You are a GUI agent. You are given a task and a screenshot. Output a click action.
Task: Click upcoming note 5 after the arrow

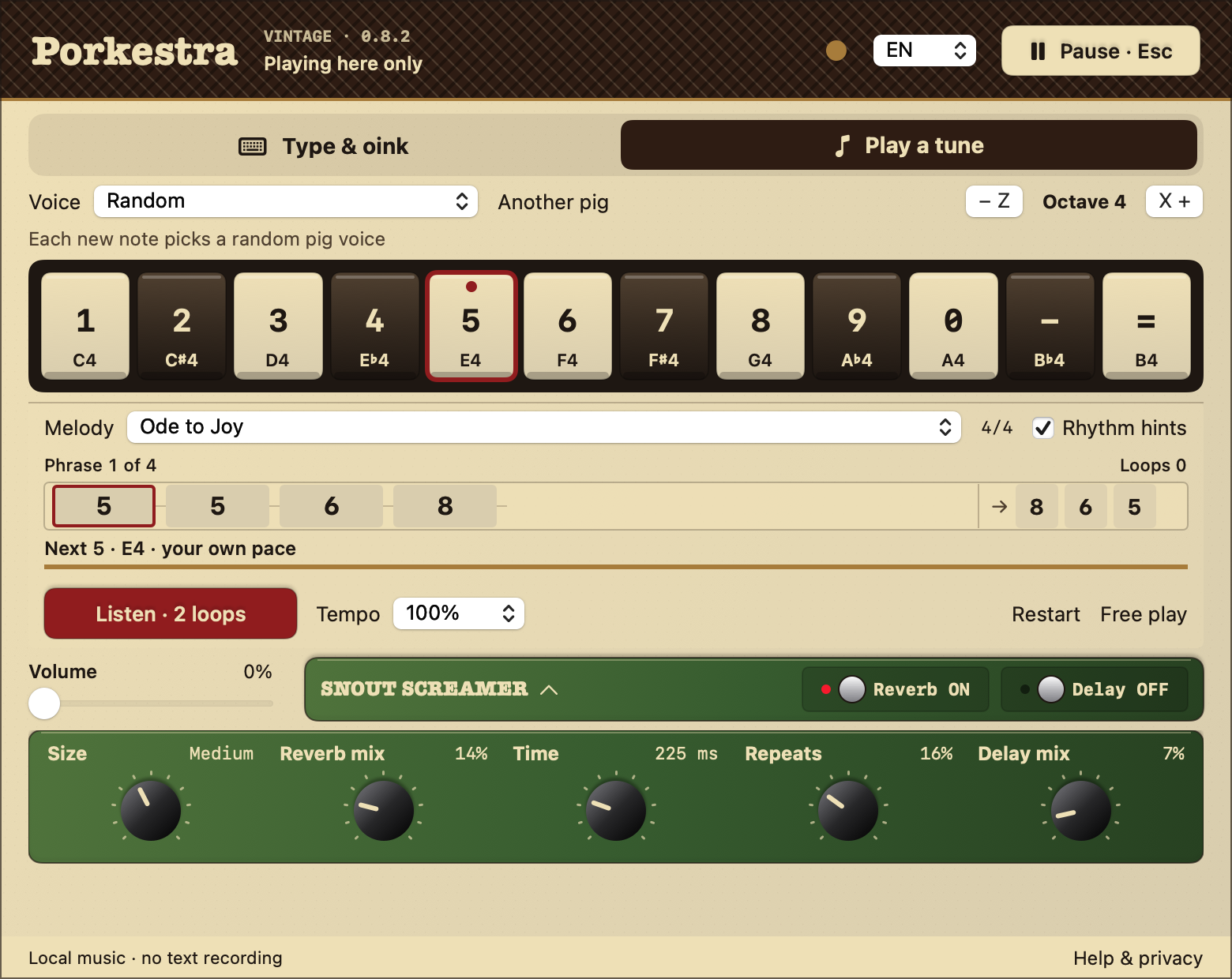1134,507
